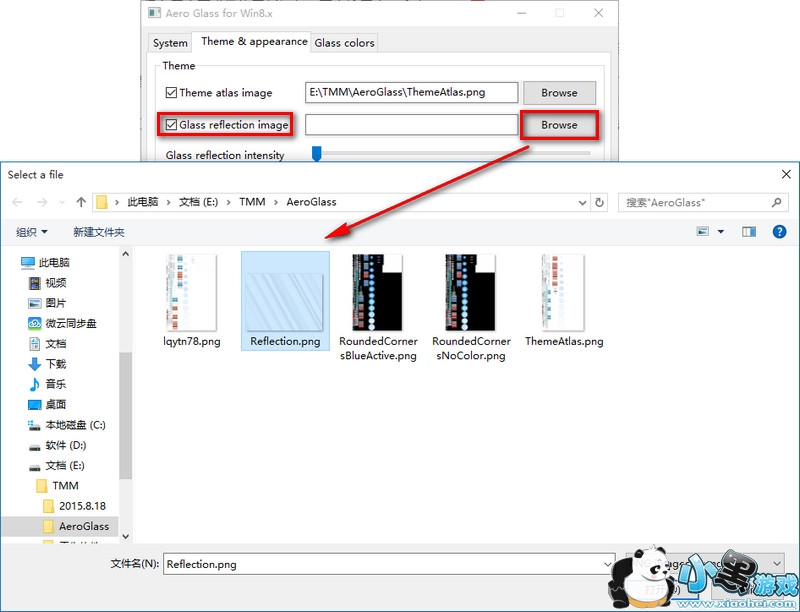
Task: Click the search magnifier icon
Action: click(777, 202)
